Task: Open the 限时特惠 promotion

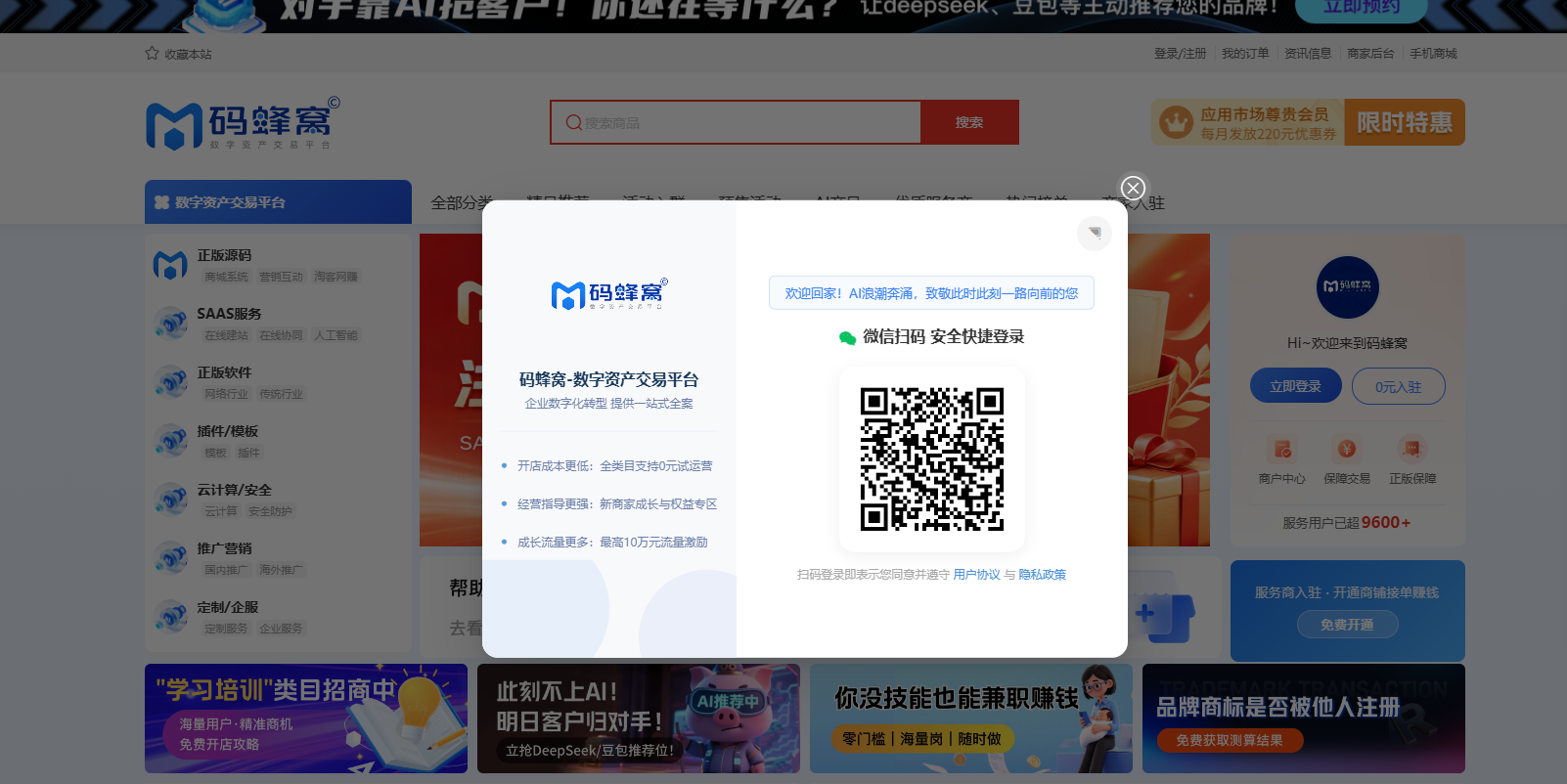Action: pyautogui.click(x=1405, y=122)
